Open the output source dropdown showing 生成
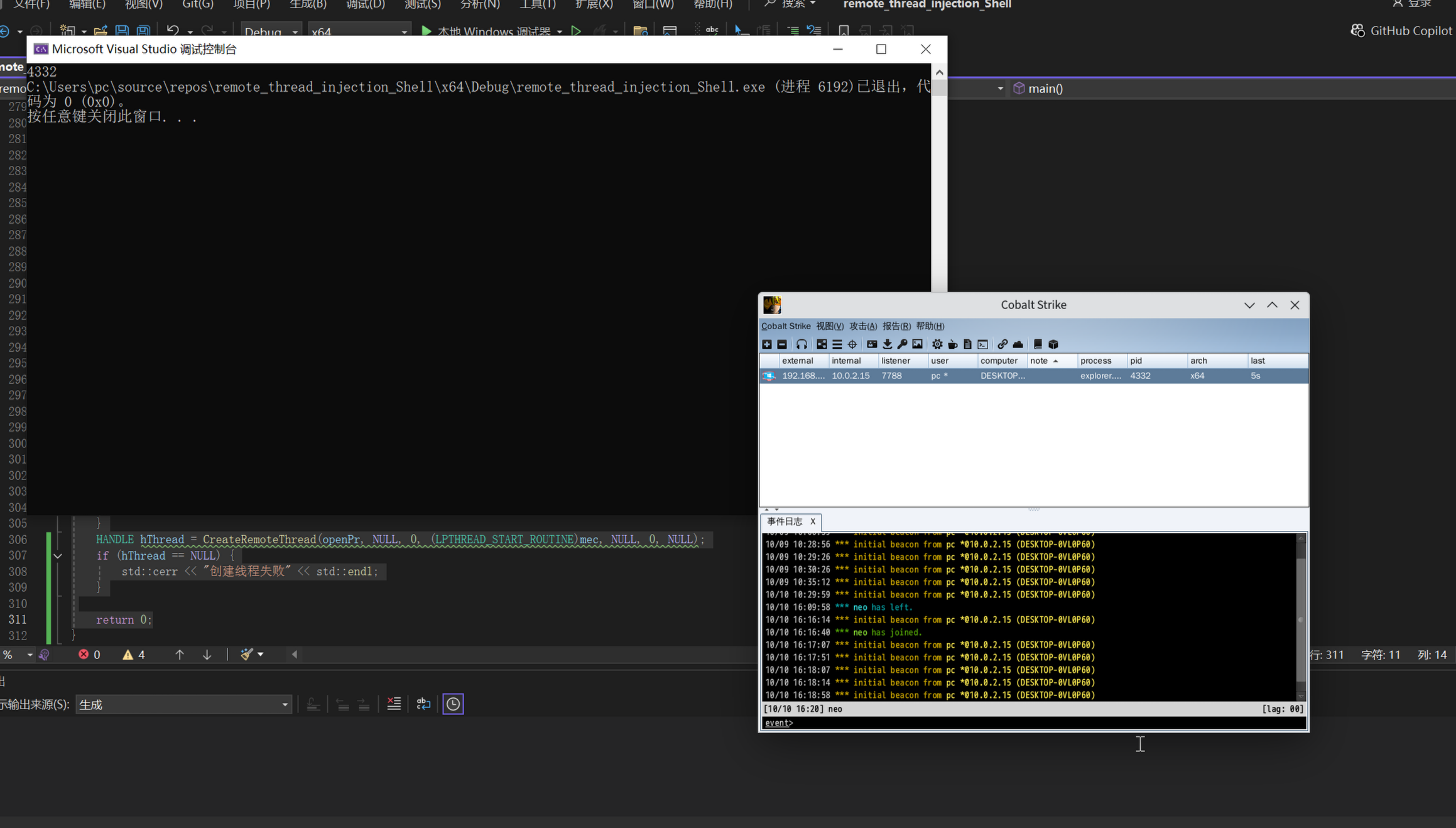1456x828 pixels. [183, 704]
